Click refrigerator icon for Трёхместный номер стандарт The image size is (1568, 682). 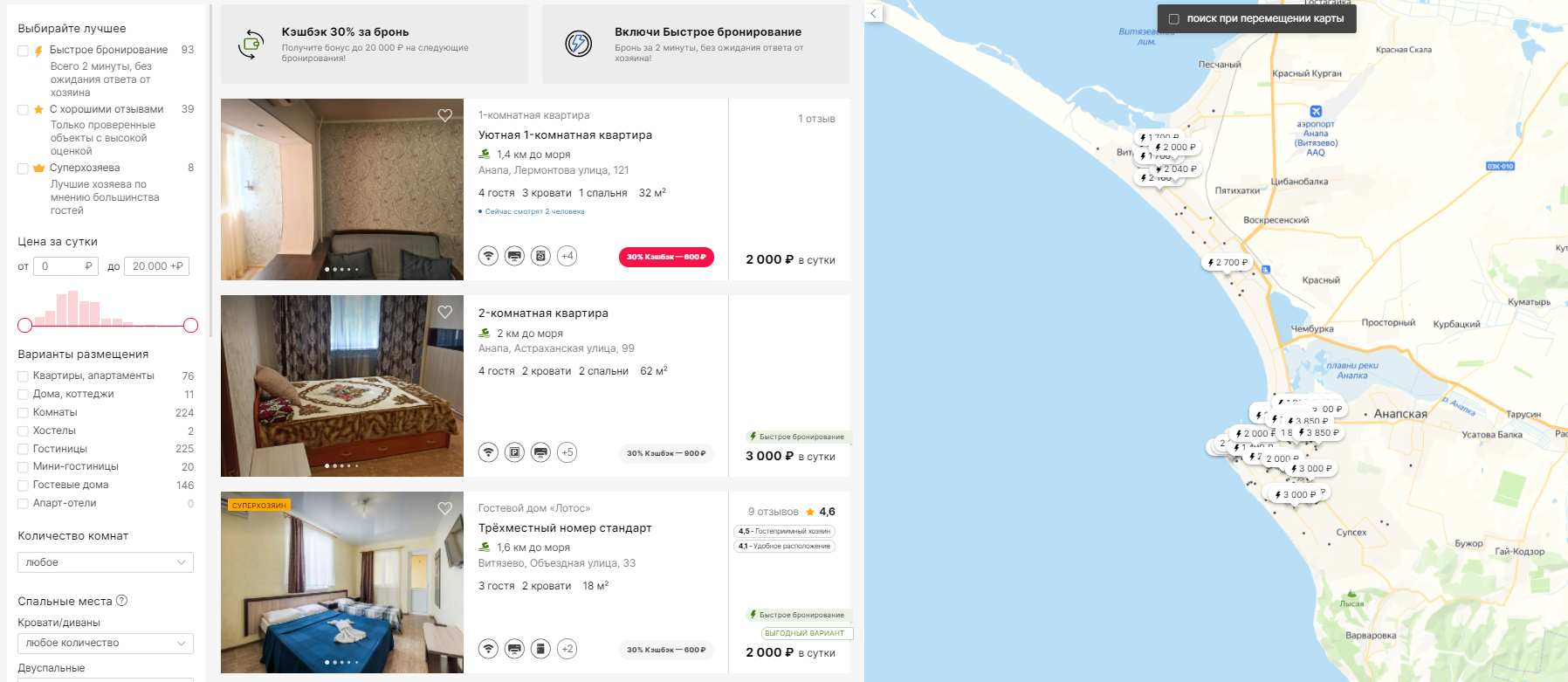[541, 649]
